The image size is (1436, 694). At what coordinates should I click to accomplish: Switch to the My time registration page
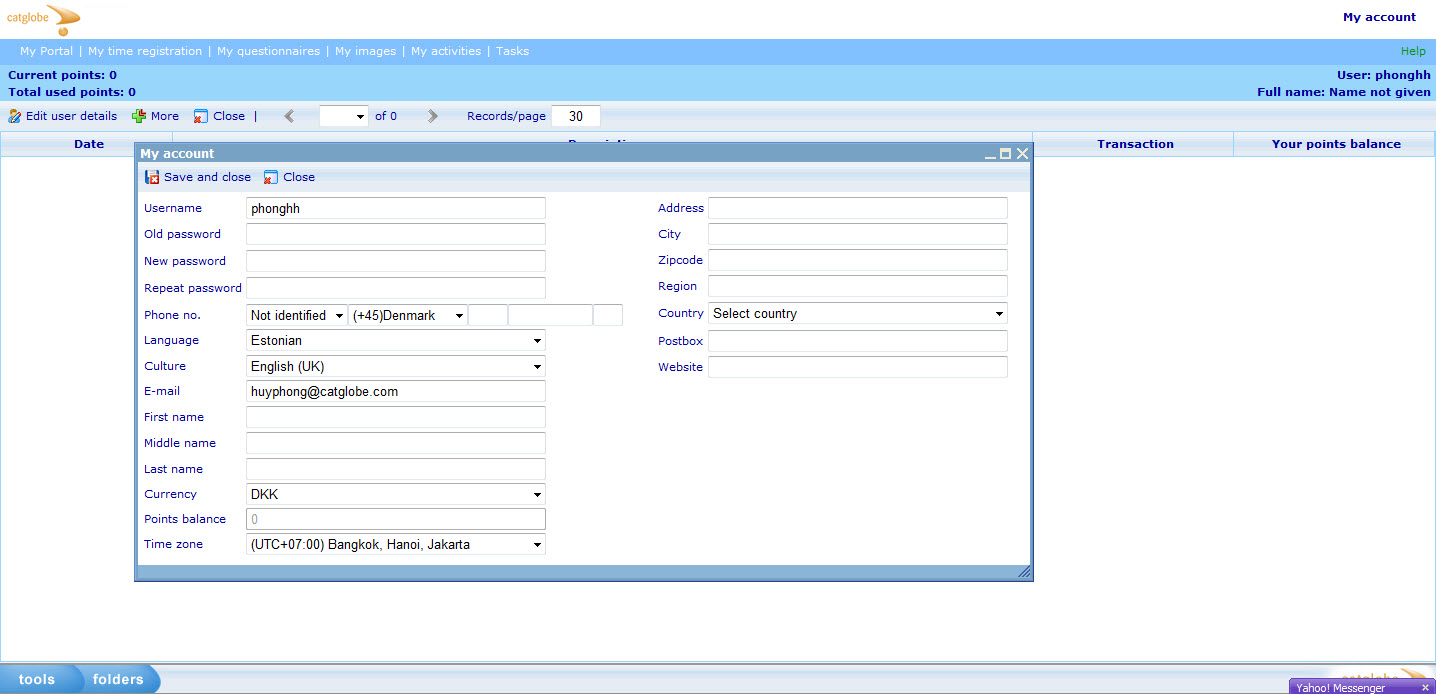coord(145,51)
